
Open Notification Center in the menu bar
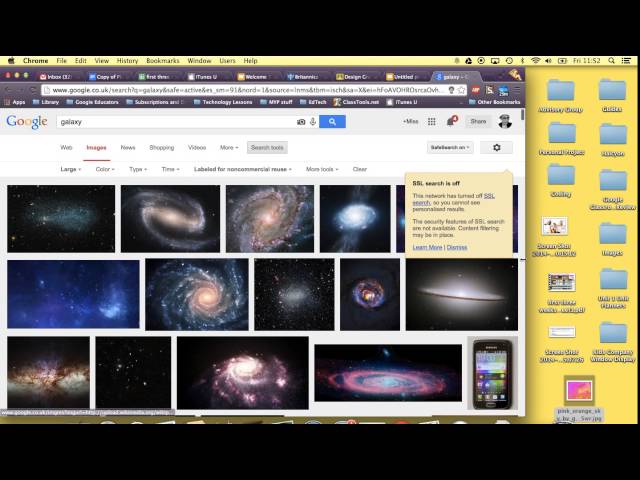coord(626,60)
